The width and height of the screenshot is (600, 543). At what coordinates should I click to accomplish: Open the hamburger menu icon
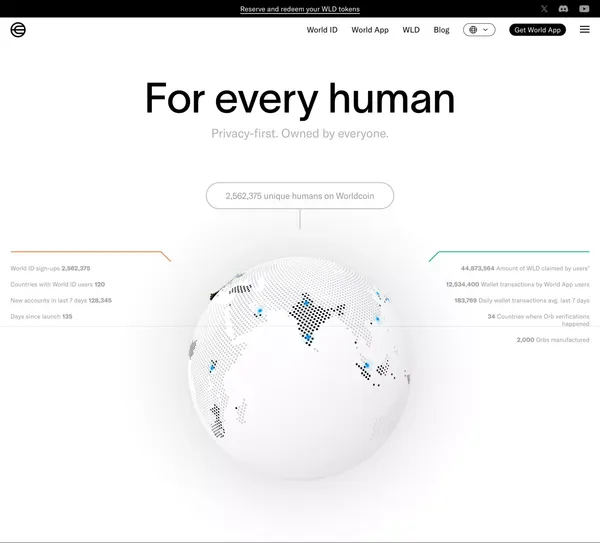(x=584, y=29)
